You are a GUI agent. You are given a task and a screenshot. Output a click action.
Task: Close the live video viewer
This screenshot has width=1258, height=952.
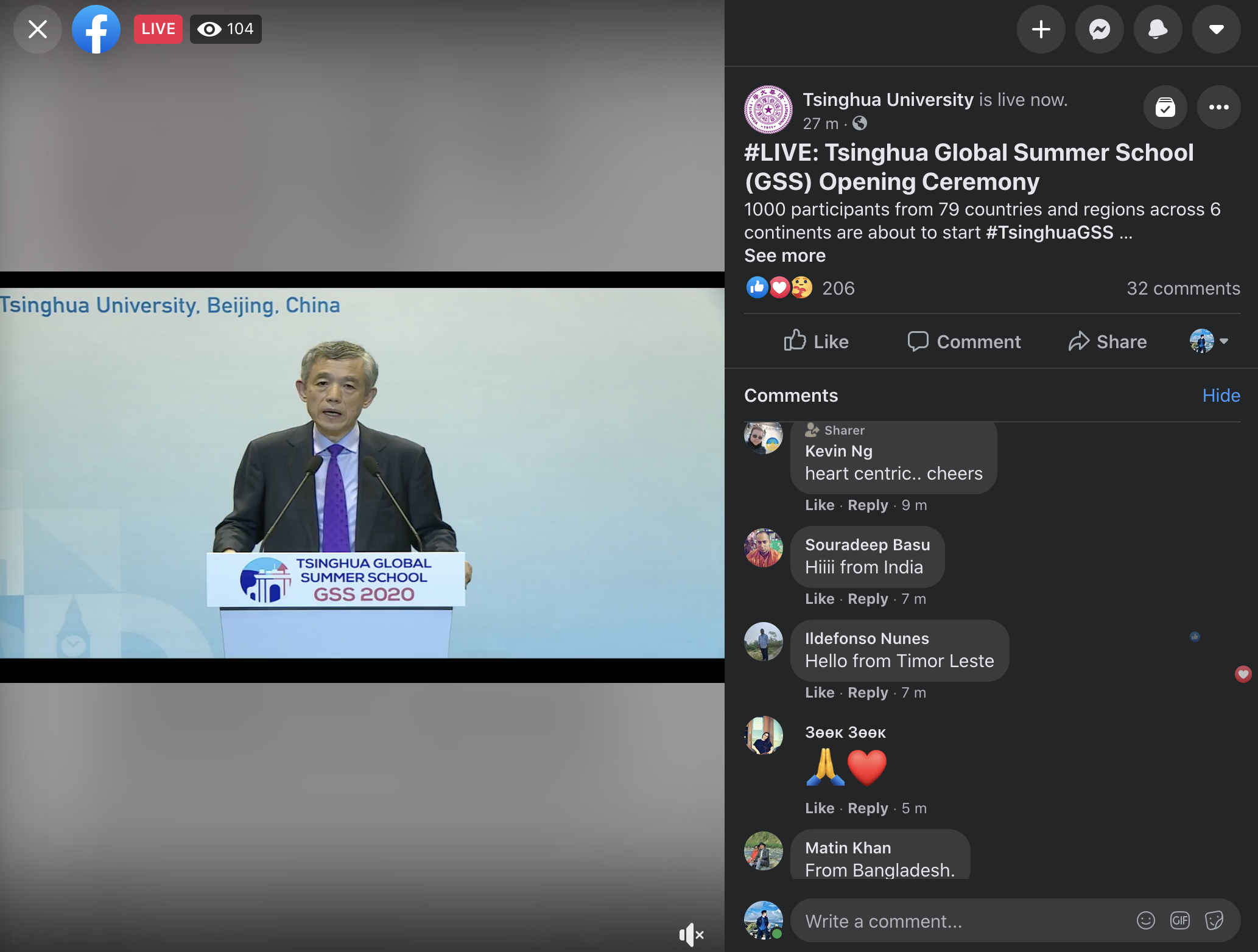[x=38, y=29]
